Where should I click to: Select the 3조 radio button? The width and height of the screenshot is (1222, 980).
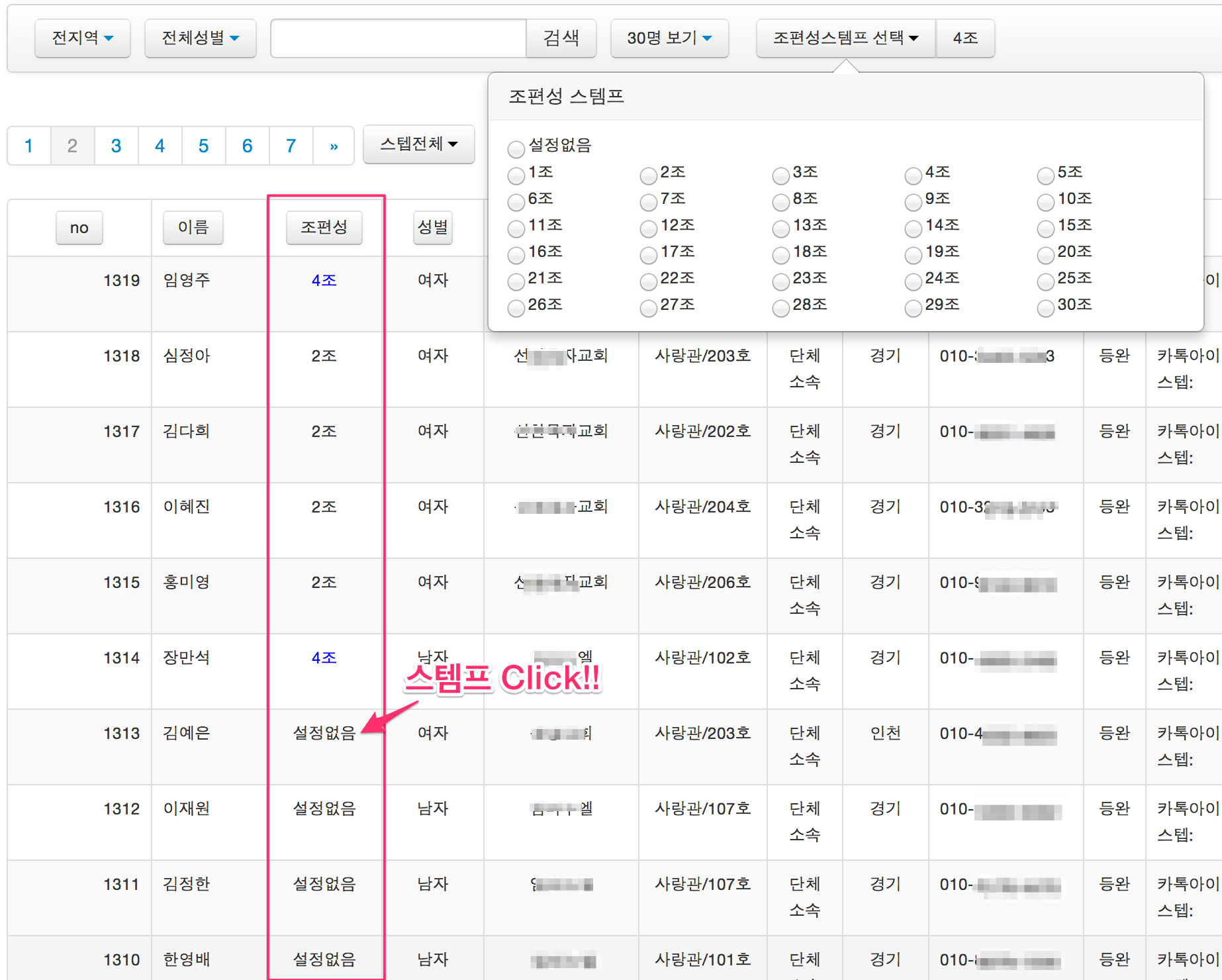pyautogui.click(x=781, y=175)
